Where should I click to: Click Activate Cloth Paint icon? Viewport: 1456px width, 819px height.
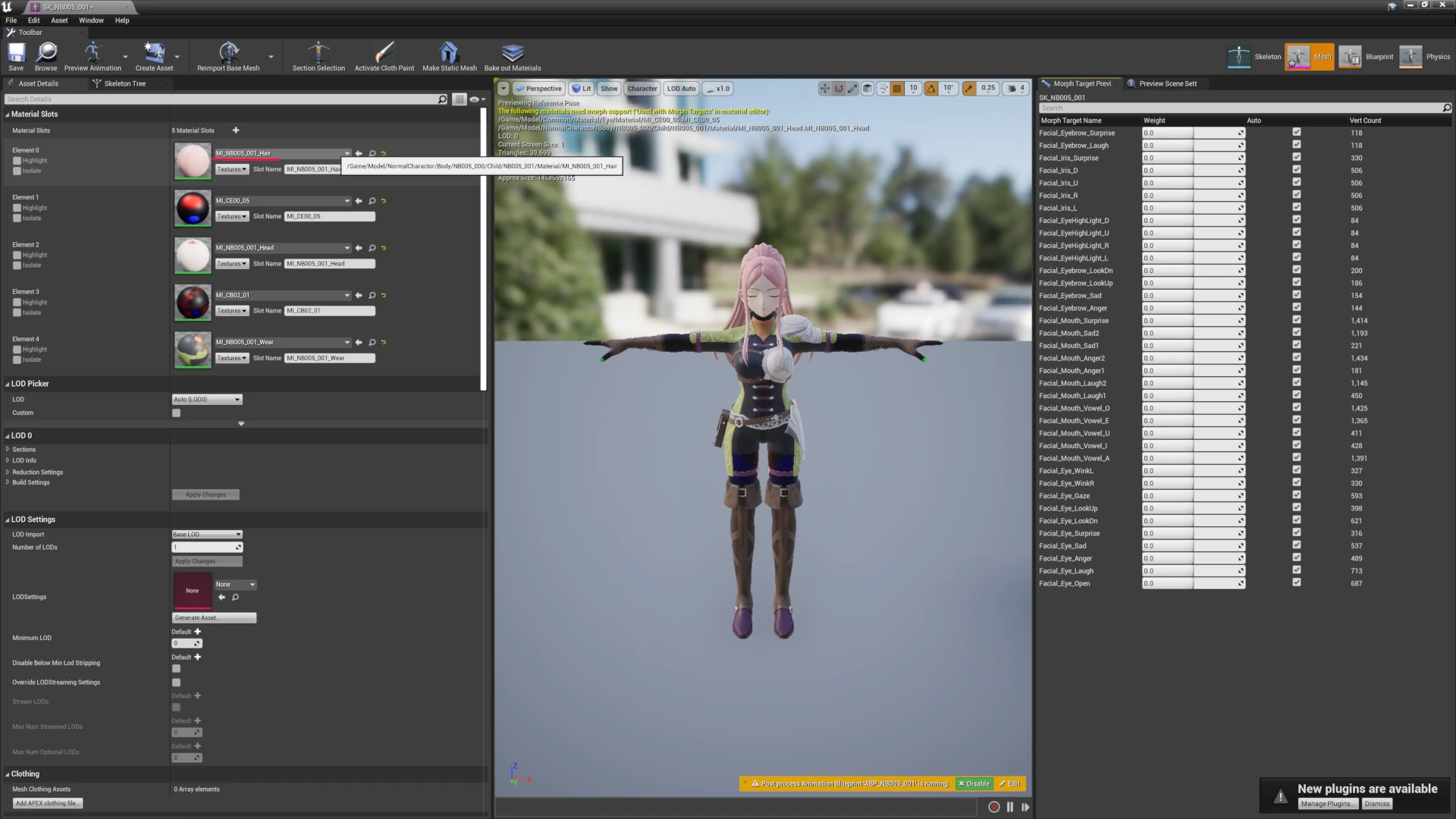(384, 57)
